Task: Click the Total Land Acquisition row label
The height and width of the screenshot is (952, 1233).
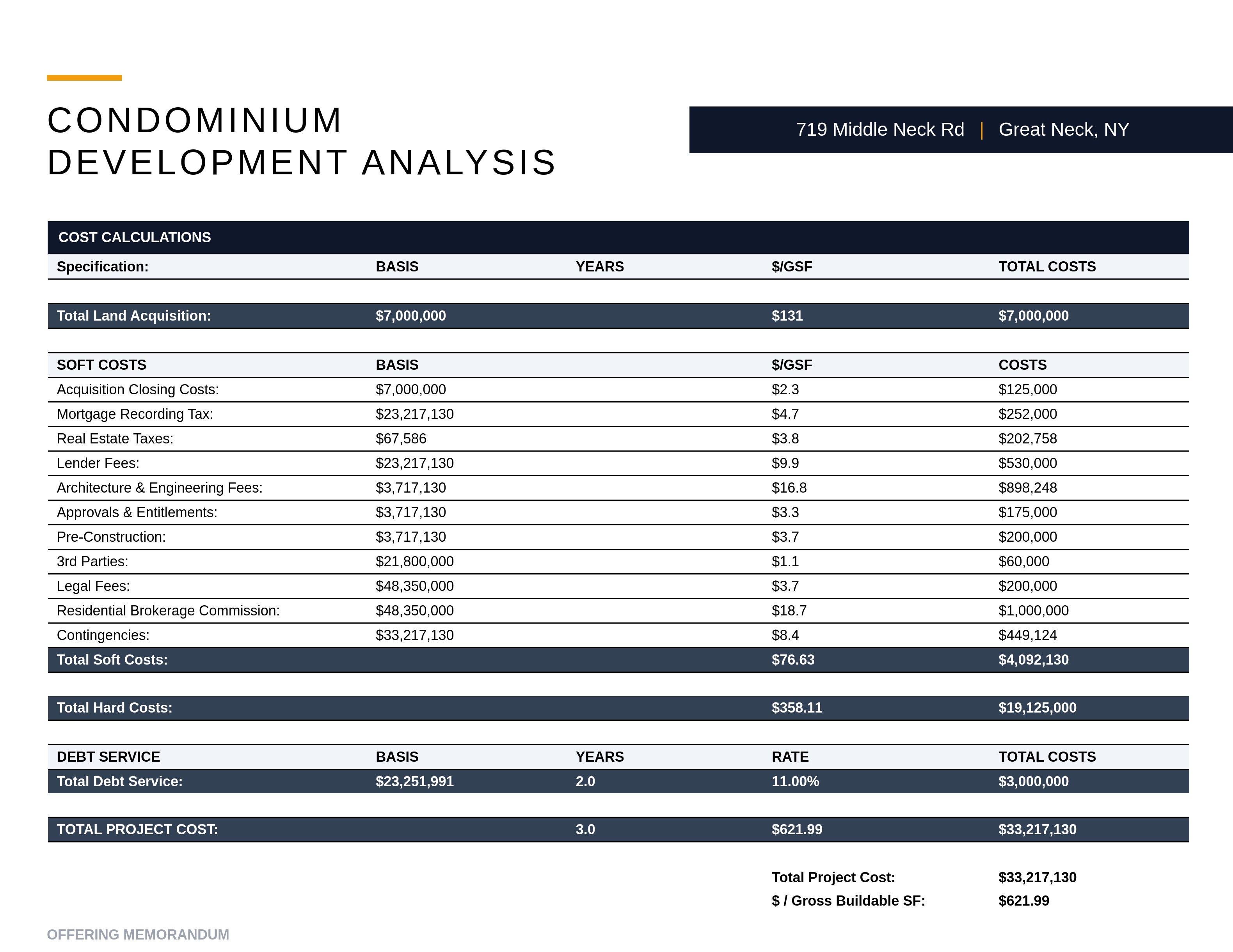Action: (134, 316)
